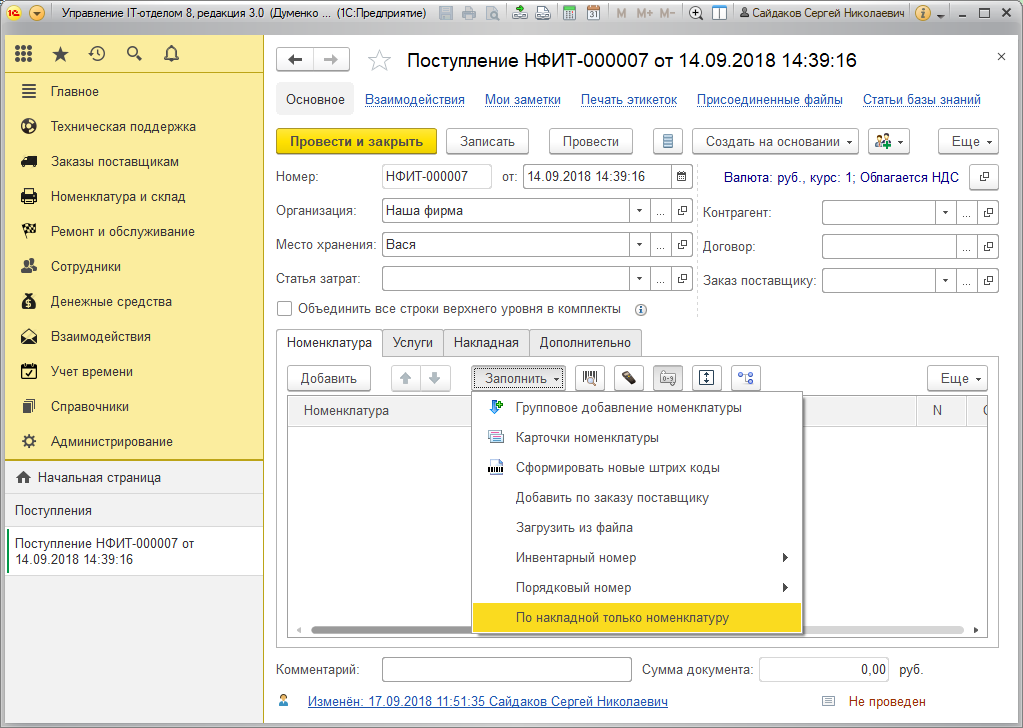Open Favorites star in the sidebar toolbar
1023x728 pixels.
(x=61, y=54)
